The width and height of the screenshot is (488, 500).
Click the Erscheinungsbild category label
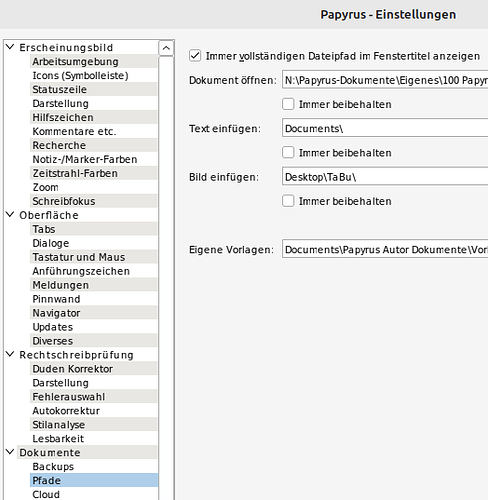(x=66, y=48)
